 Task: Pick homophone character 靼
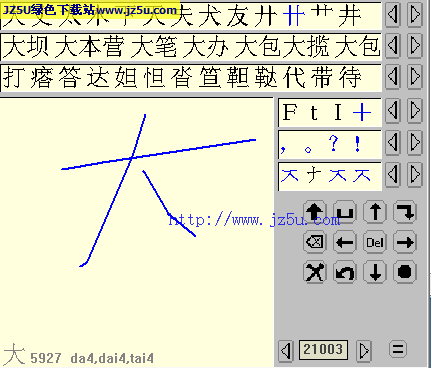tap(238, 77)
